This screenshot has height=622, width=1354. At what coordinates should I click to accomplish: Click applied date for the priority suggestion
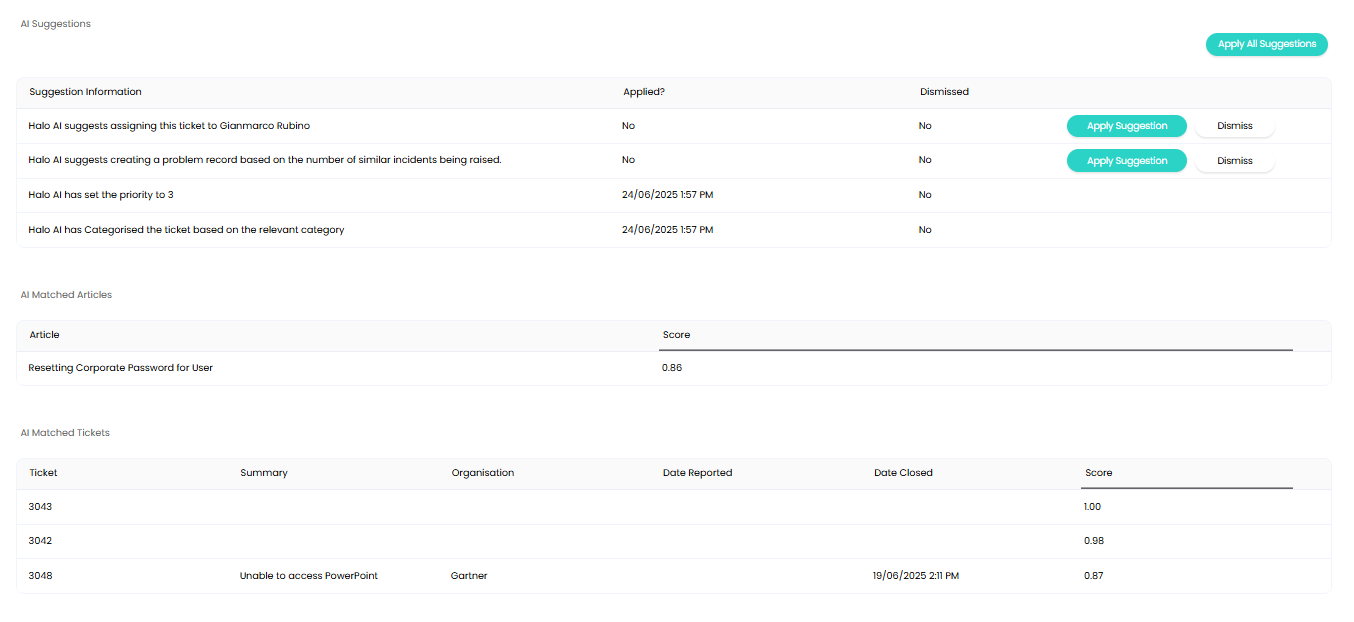pyautogui.click(x=668, y=195)
